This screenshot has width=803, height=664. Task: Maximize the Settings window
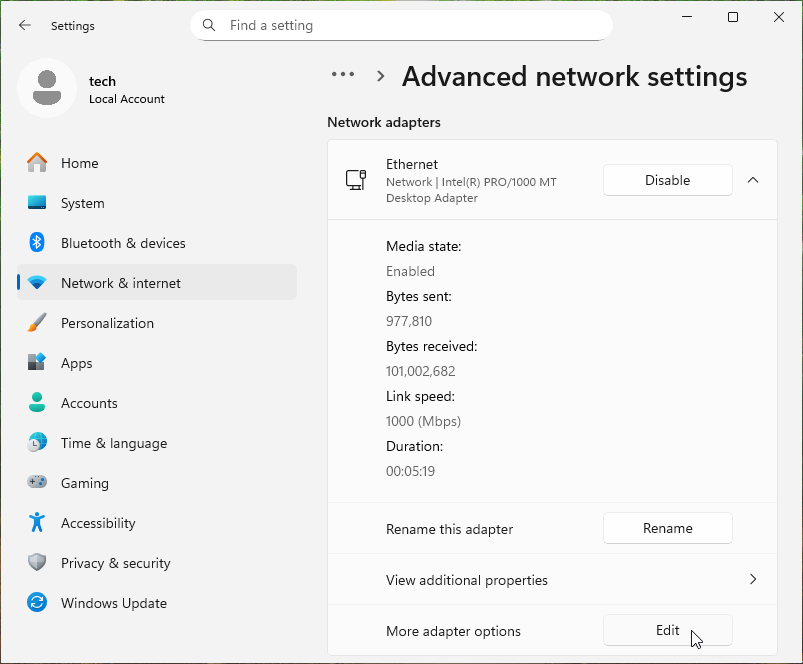point(733,17)
